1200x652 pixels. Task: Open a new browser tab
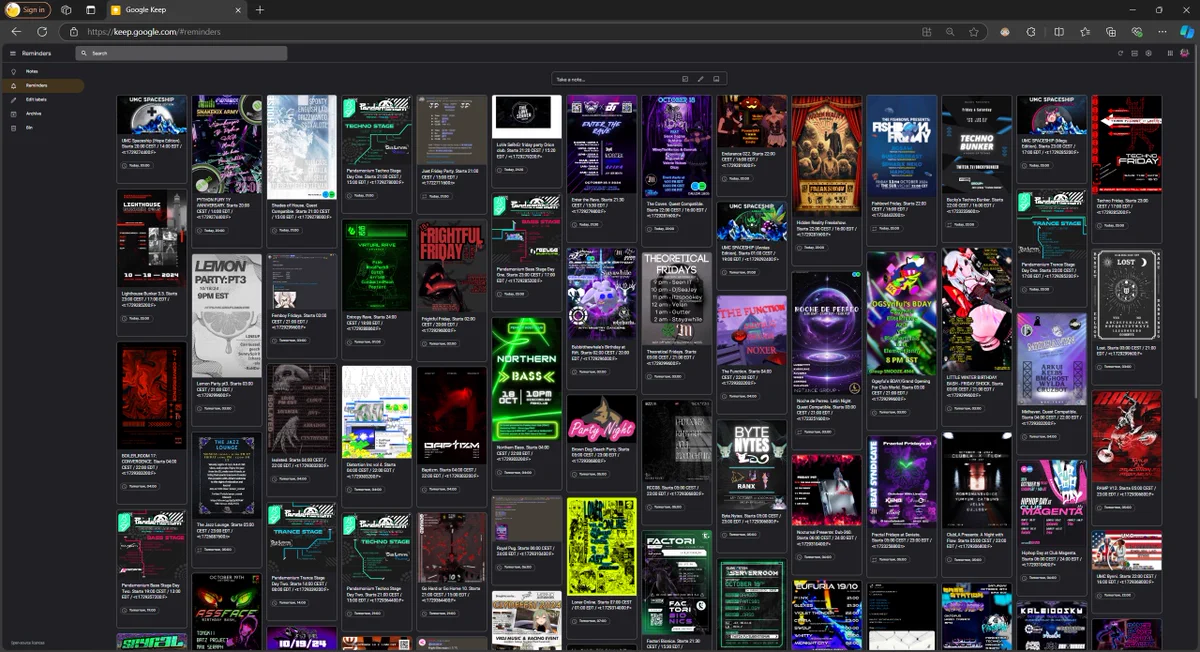pyautogui.click(x=260, y=10)
